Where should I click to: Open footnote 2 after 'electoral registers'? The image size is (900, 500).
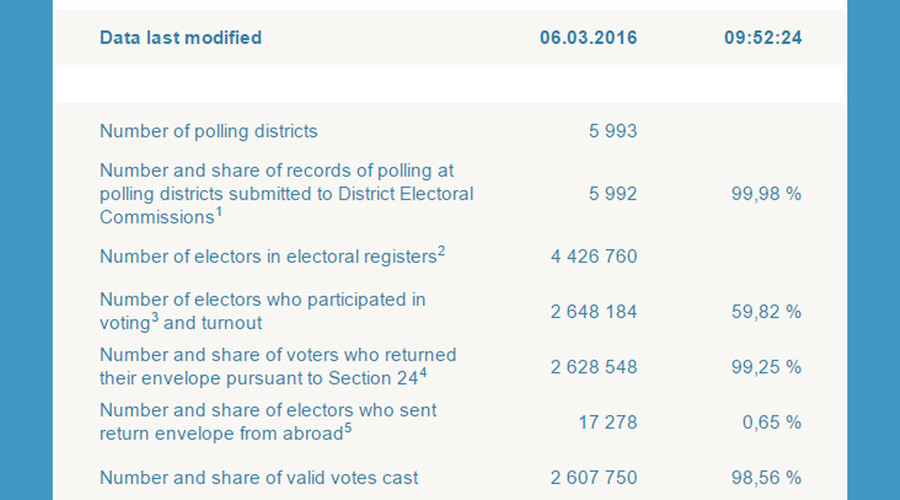(441, 251)
